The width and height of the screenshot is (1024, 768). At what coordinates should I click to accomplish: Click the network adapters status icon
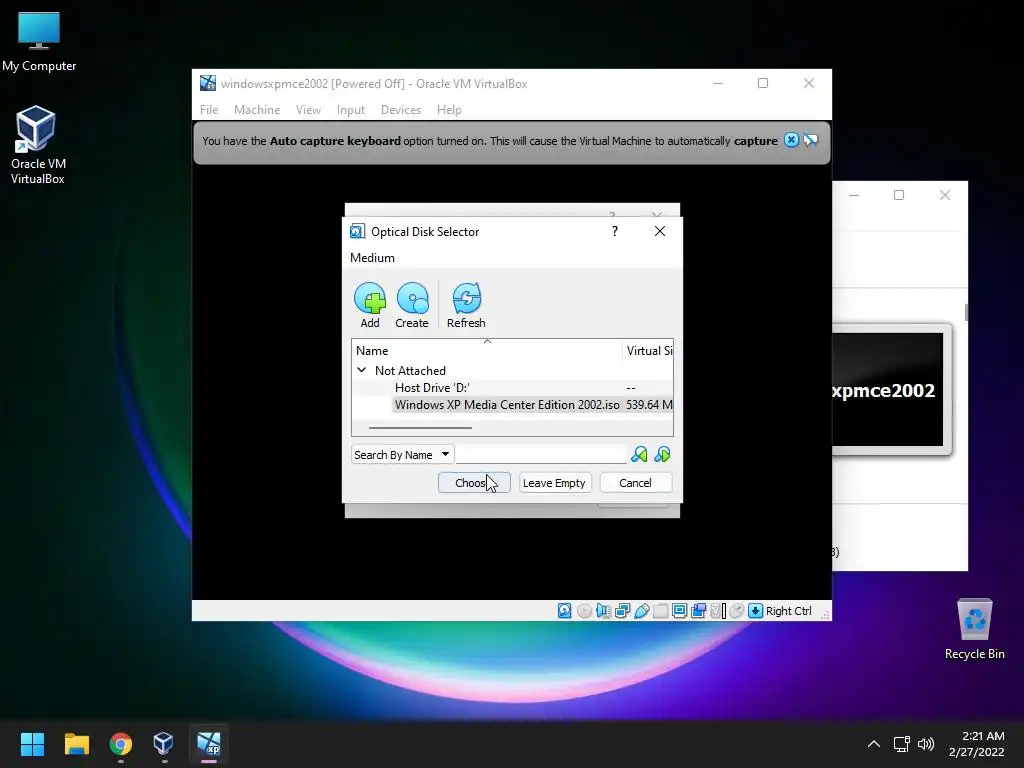(x=622, y=611)
